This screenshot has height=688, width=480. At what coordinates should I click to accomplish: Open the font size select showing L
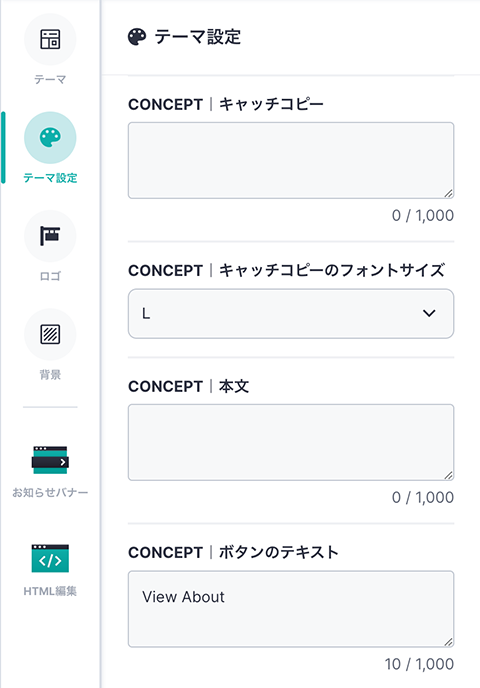[291, 313]
